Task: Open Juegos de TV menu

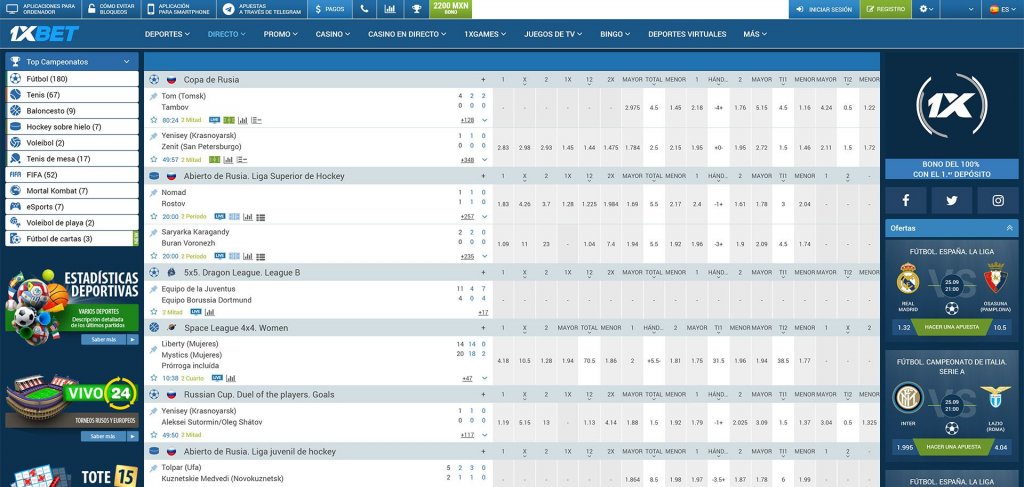Action: tap(552, 34)
